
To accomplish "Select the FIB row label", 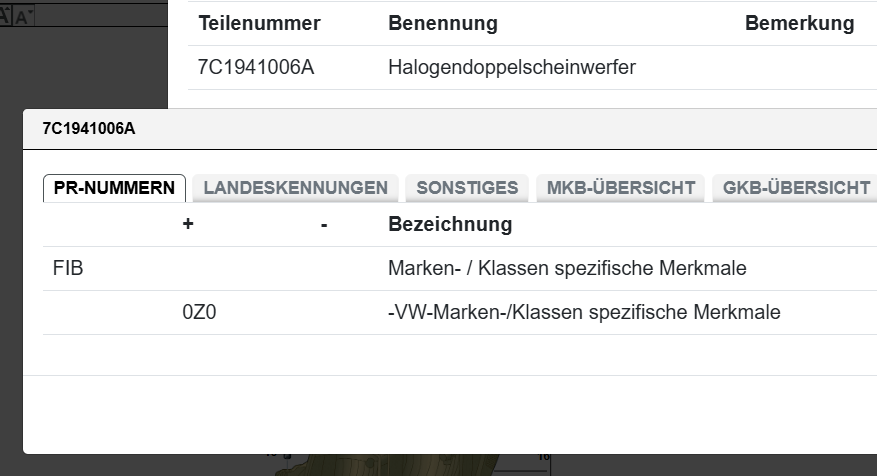I will click(x=67, y=268).
